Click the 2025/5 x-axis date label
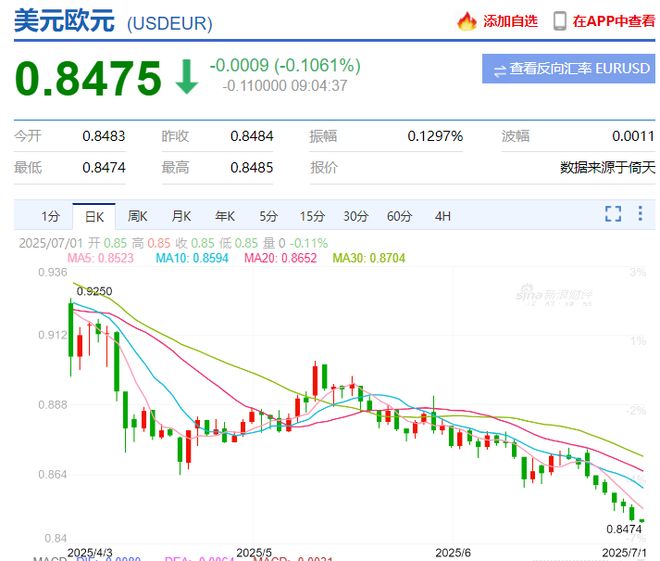The height and width of the screenshot is (561, 660). 254,552
